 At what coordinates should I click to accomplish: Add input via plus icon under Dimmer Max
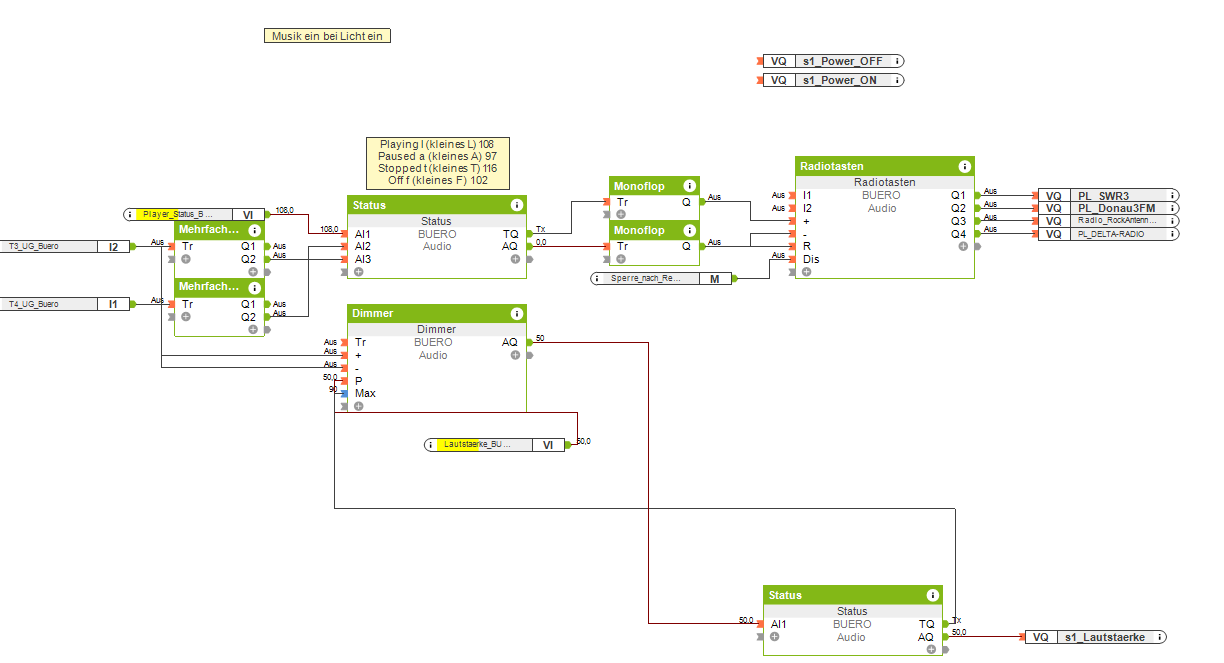359,406
